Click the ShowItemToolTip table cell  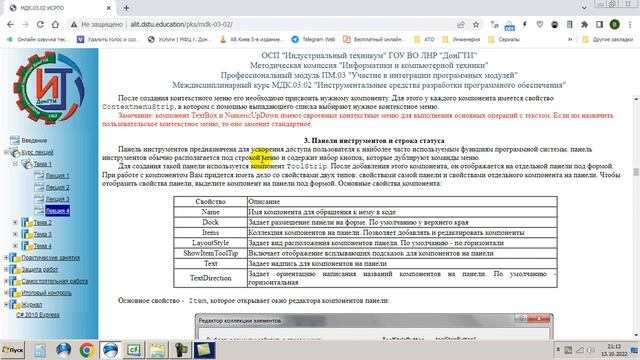210,253
